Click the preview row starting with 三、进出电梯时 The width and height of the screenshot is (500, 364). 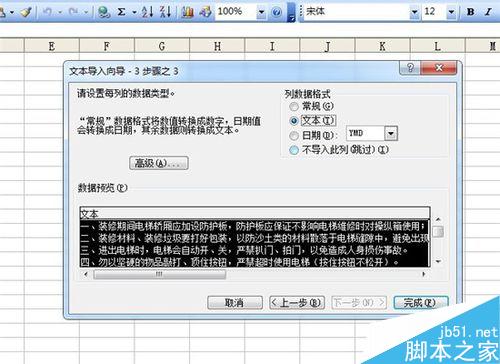[255, 250]
